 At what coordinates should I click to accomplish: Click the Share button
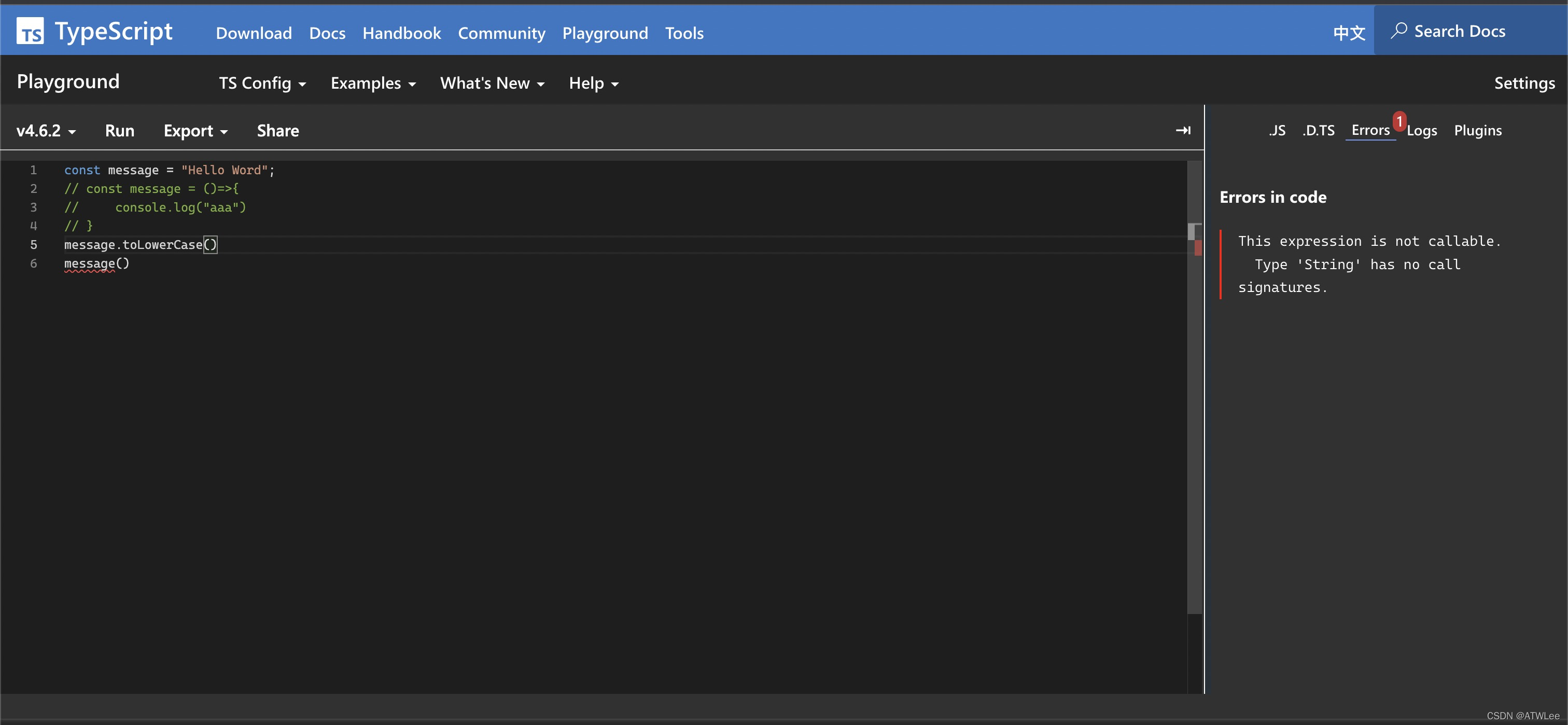[x=278, y=130]
